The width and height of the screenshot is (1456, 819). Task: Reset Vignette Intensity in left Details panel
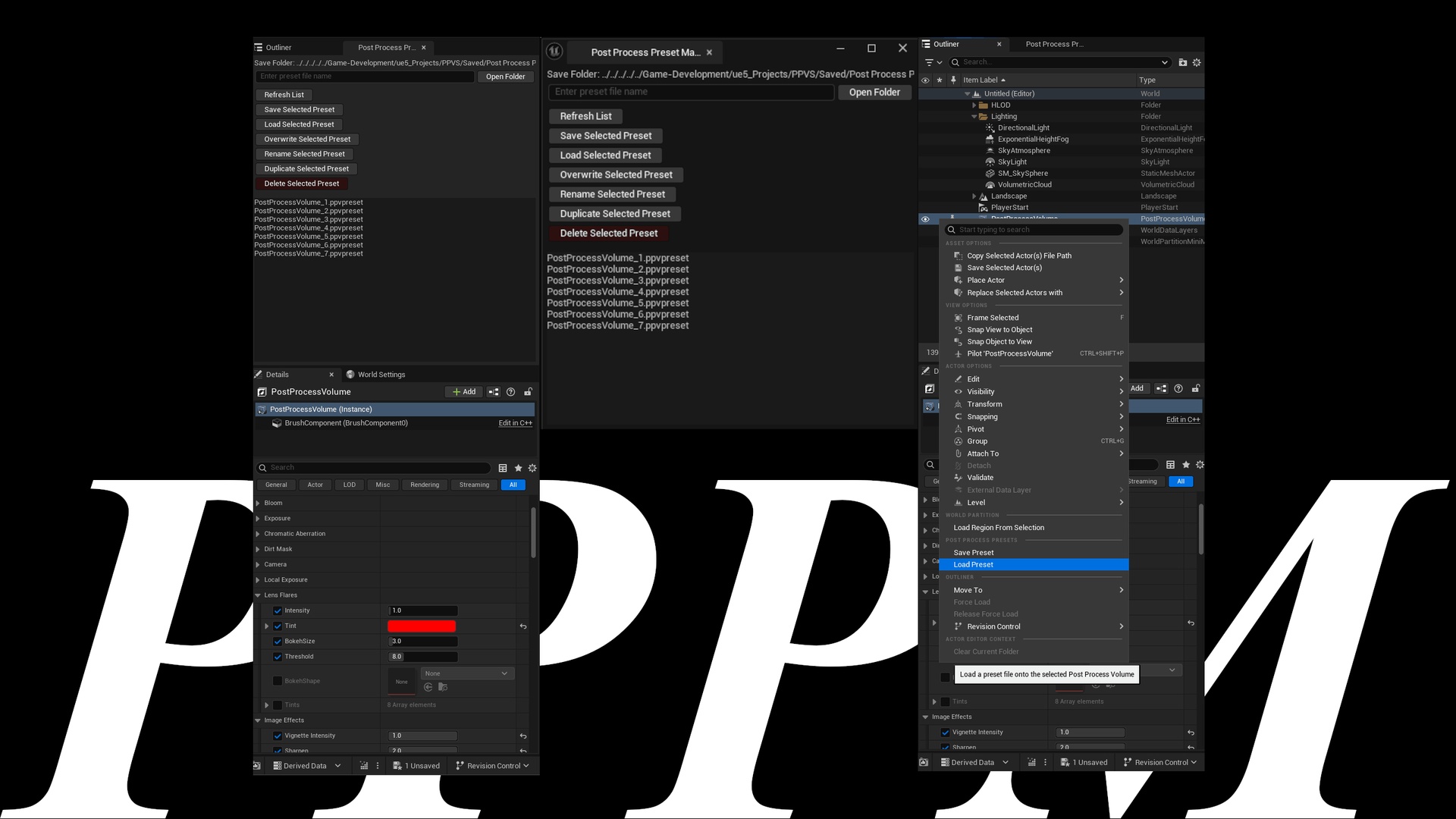coord(523,736)
